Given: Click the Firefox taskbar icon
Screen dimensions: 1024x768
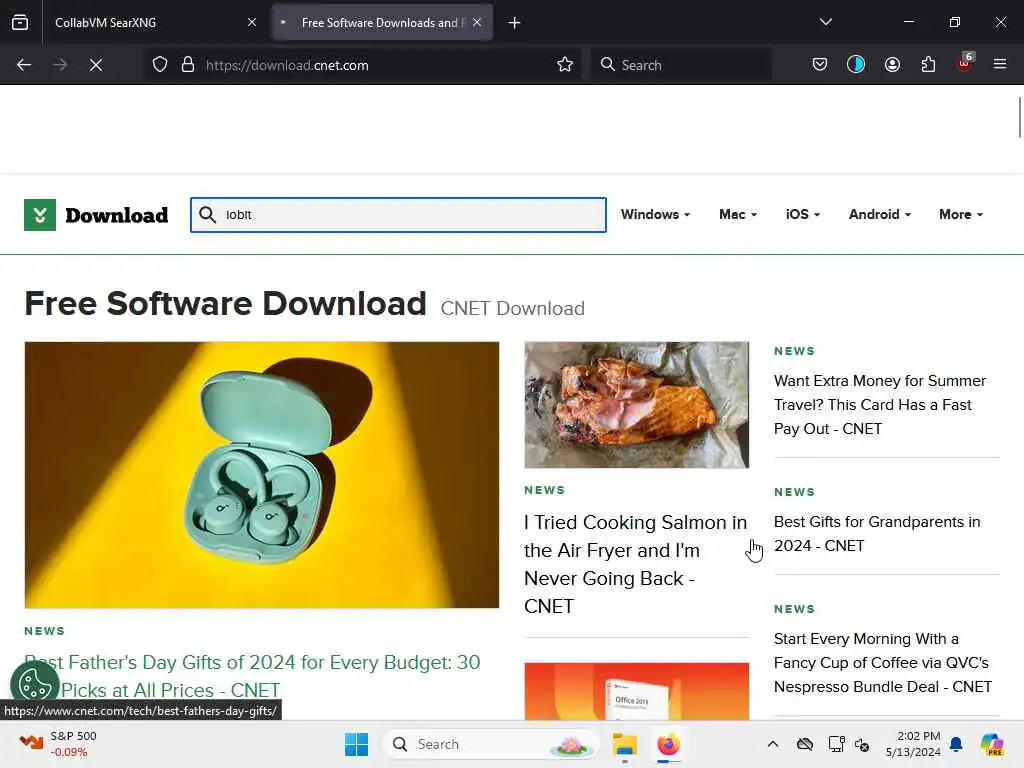Looking at the screenshot, I should coord(668,744).
